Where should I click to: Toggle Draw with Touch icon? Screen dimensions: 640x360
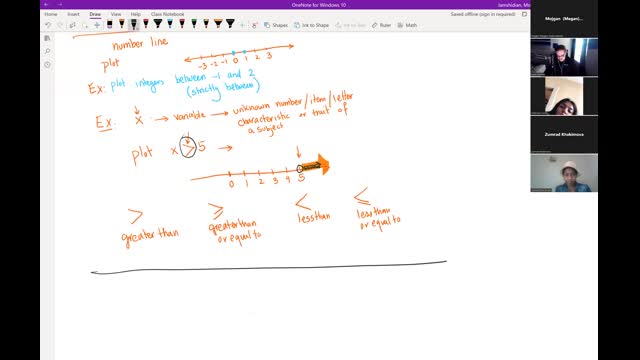[255, 25]
